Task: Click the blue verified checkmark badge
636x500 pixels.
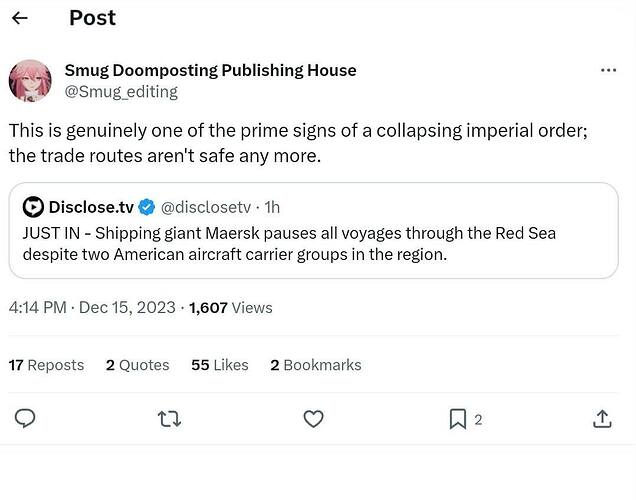Action: (146, 208)
